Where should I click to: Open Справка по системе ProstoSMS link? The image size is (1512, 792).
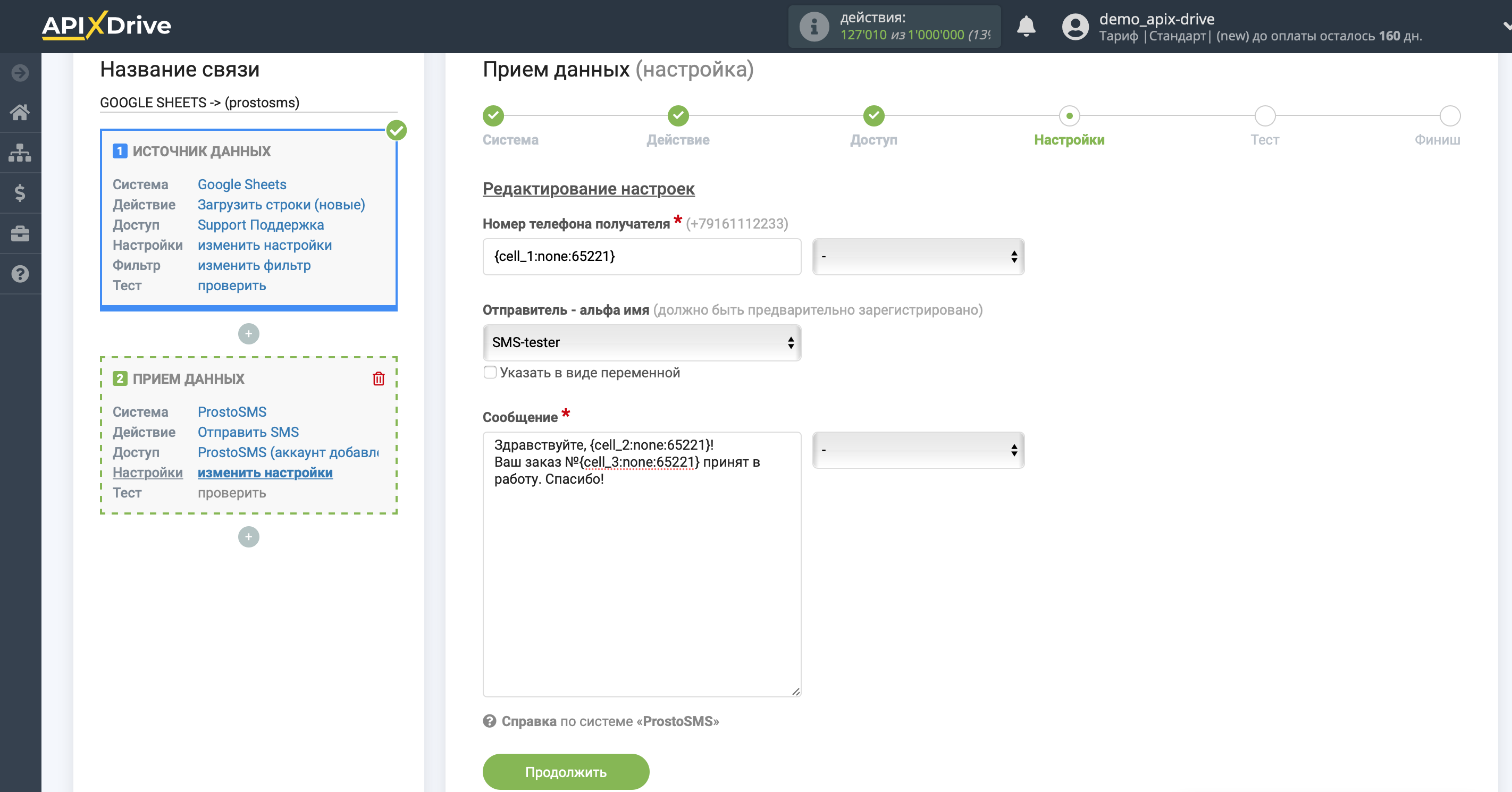pyautogui.click(x=610, y=721)
